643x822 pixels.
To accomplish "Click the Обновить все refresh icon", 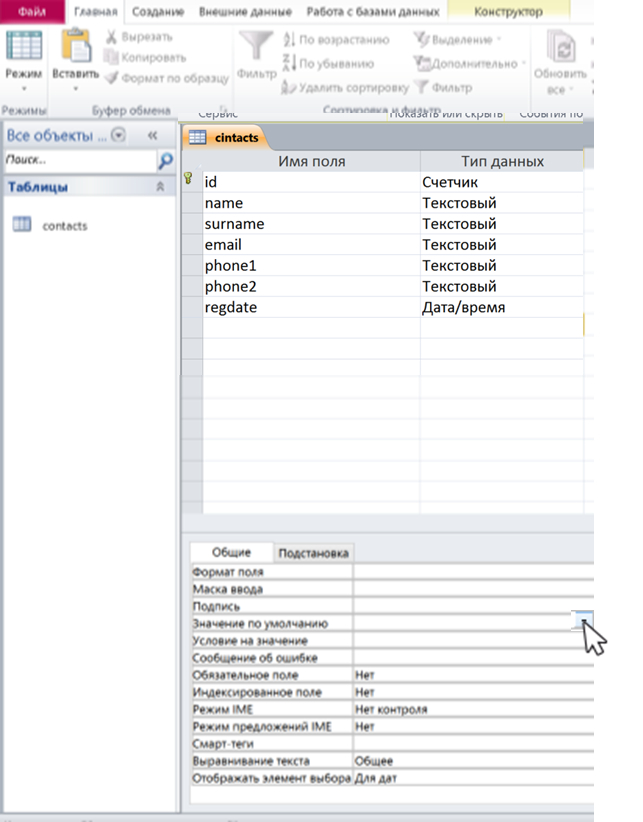I will click(x=565, y=52).
